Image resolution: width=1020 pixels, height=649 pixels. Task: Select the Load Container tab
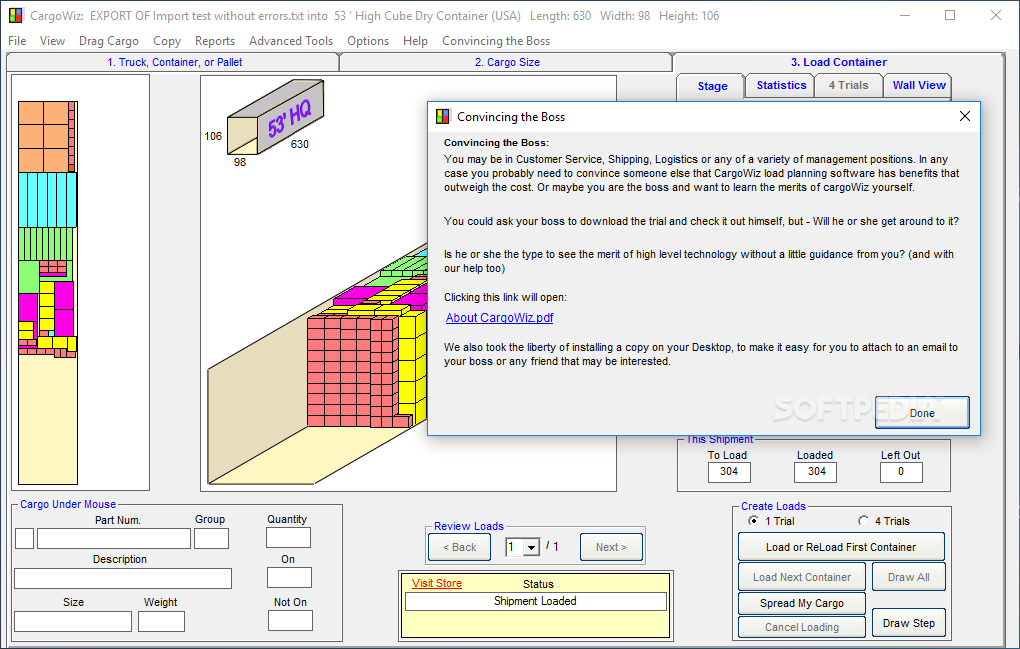pyautogui.click(x=839, y=62)
